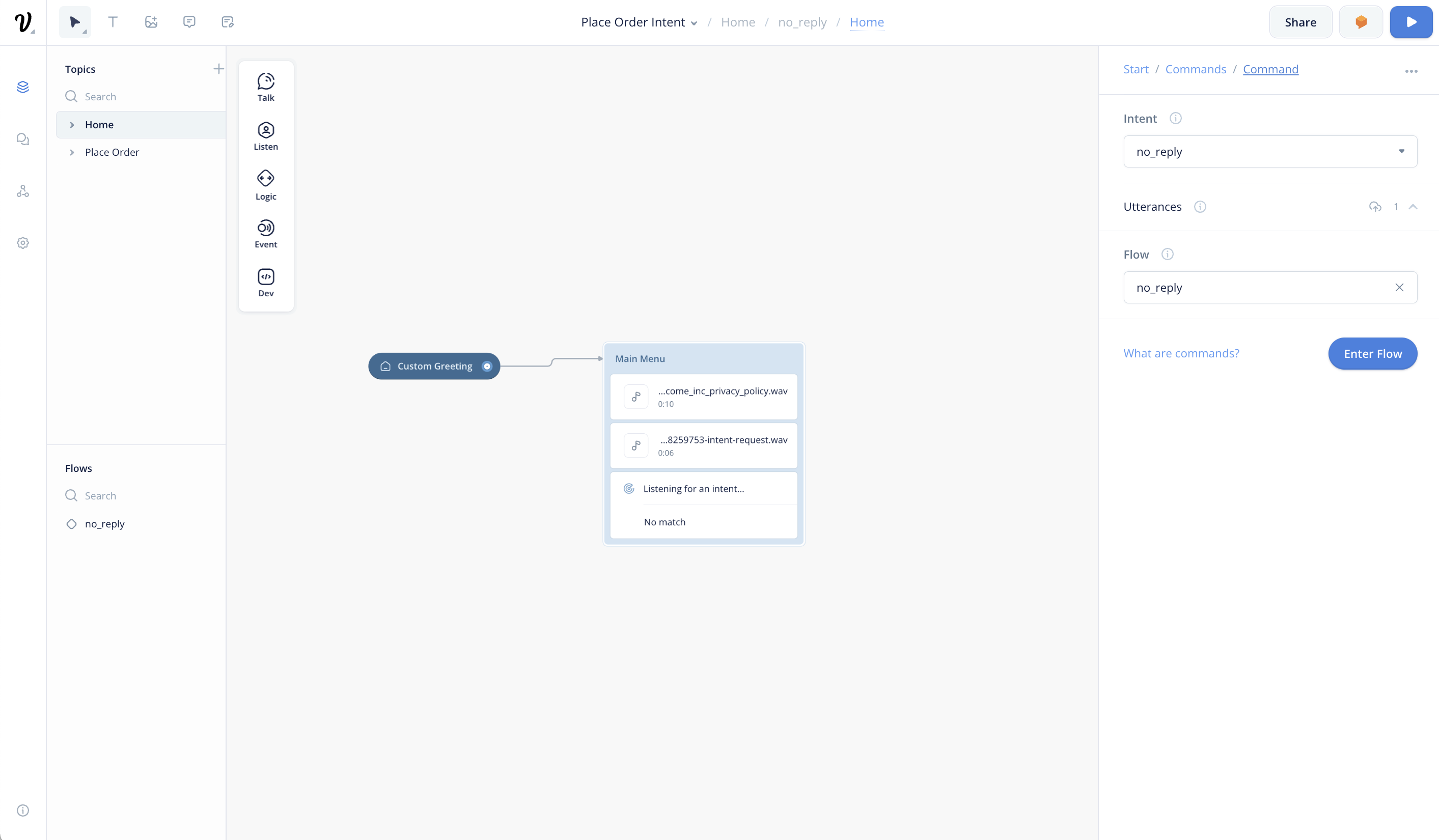The image size is (1439, 840).
Task: Open the Dev steps menu
Action: pyautogui.click(x=265, y=283)
